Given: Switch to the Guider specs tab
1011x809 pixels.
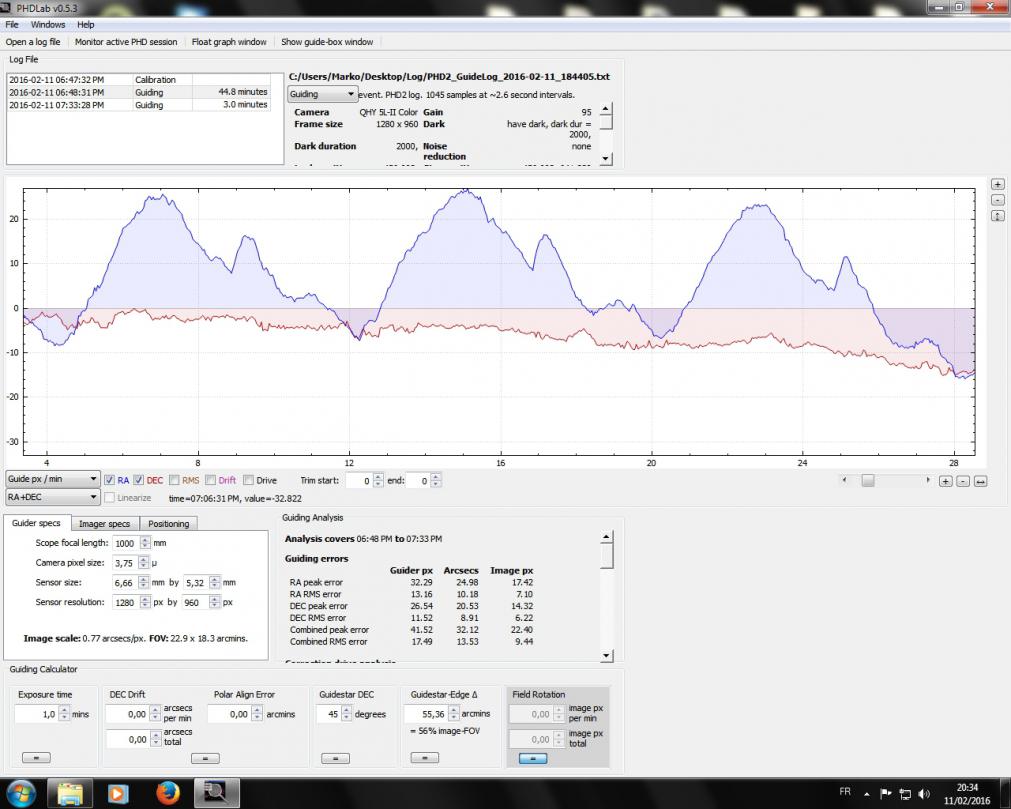Looking at the screenshot, I should 36,523.
